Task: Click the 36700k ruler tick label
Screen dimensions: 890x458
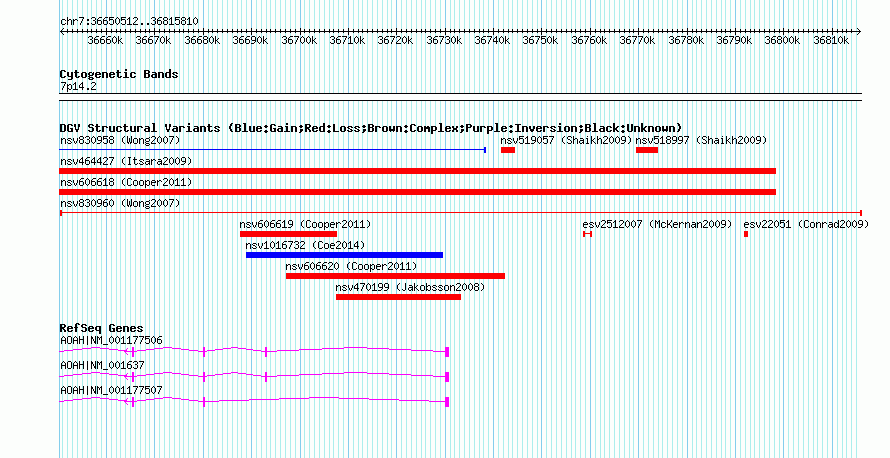Action: click(299, 40)
